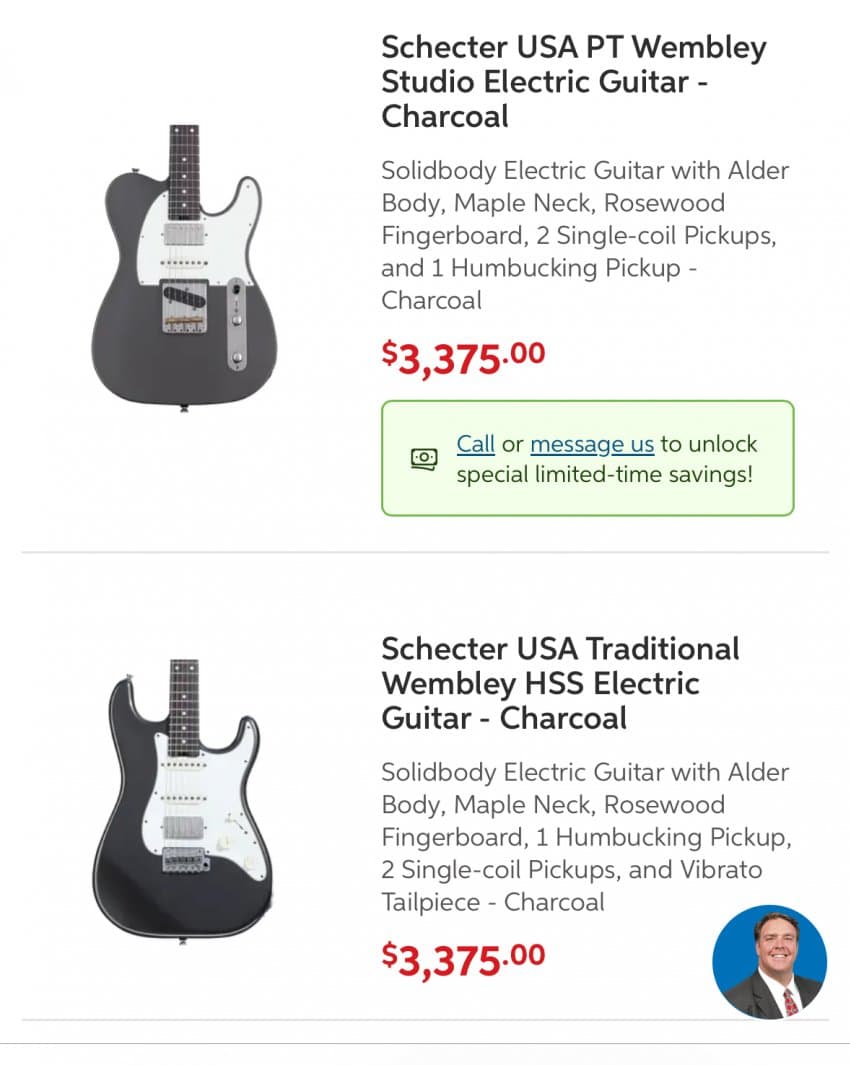Click the control plate on PT Wembley image
Image resolution: width=850 pixels, height=1065 pixels.
(x=236, y=324)
